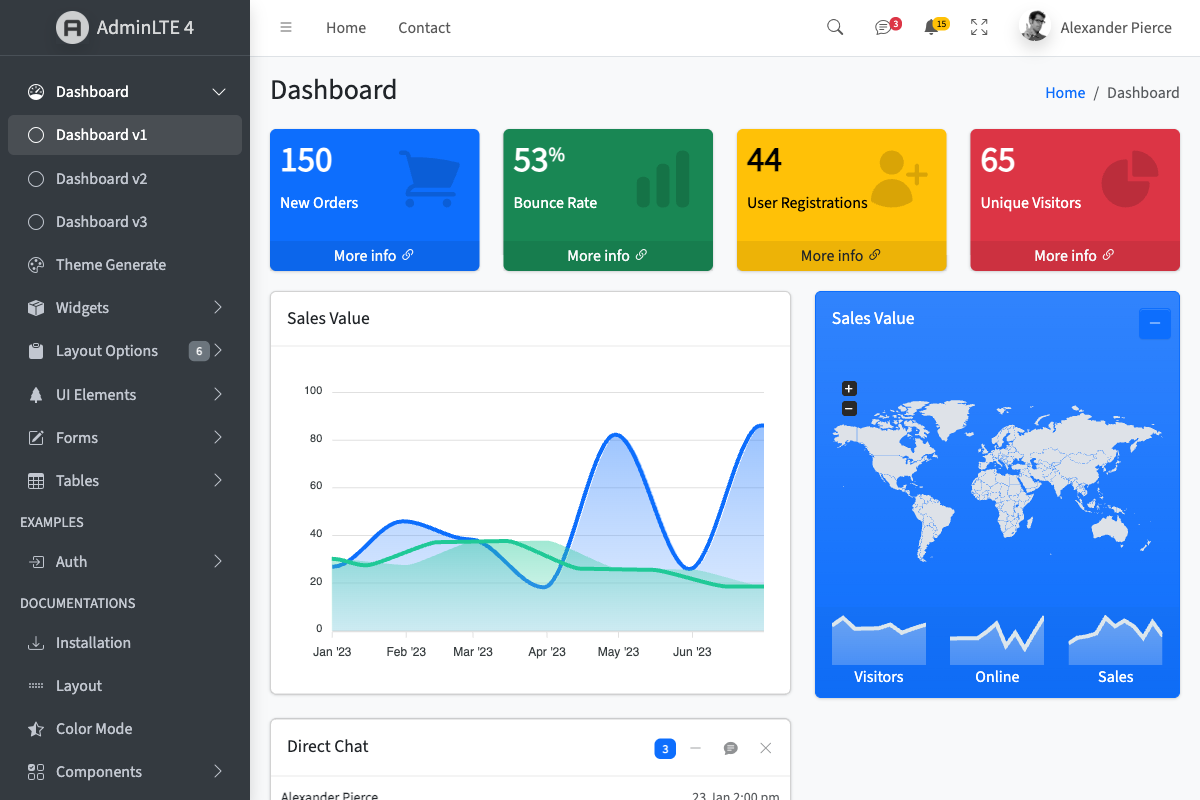Toggle the sidebar with the hamburger icon
Image resolution: width=1200 pixels, height=800 pixels.
tap(286, 27)
